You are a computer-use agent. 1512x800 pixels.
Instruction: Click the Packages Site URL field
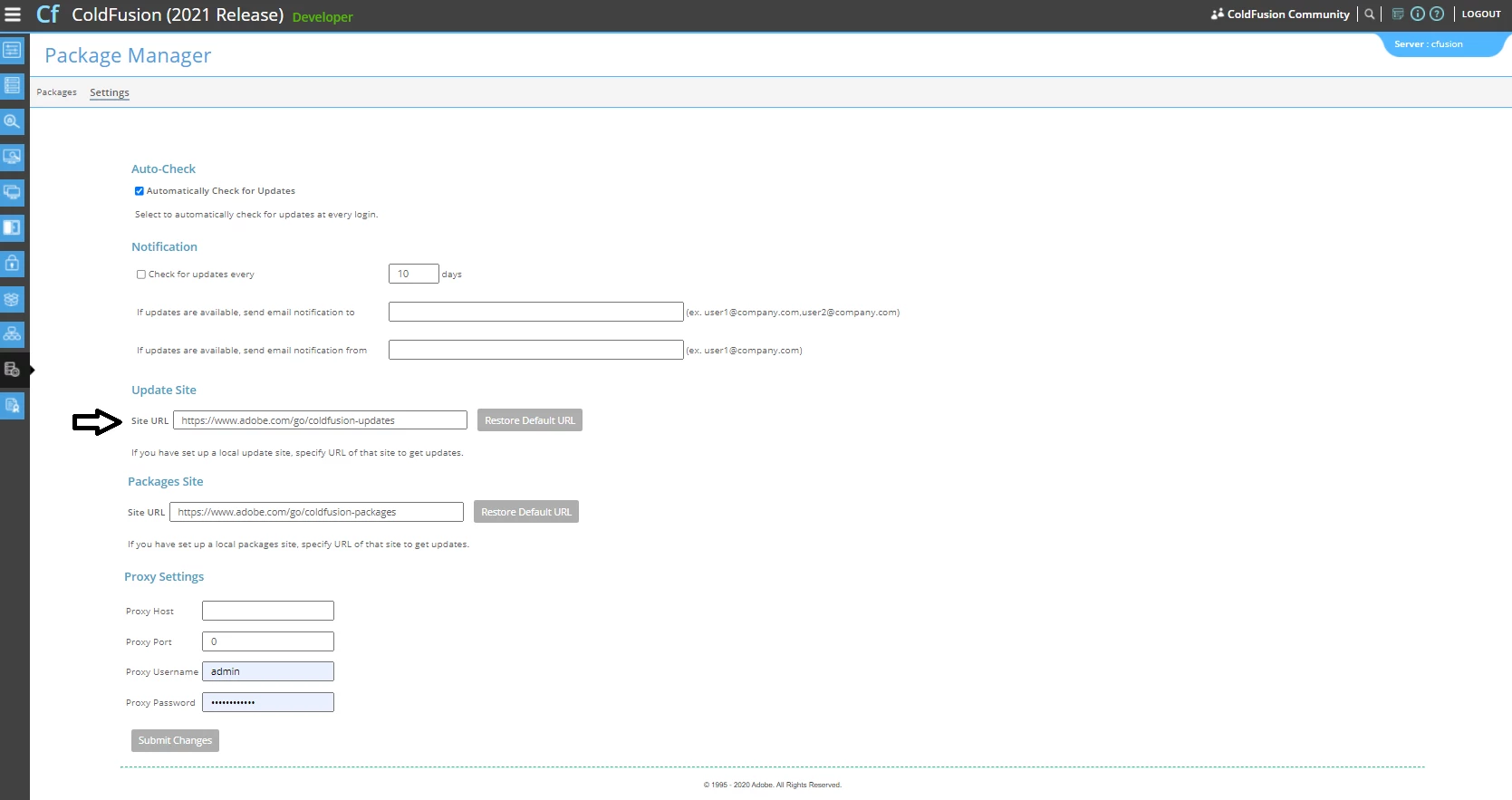317,512
